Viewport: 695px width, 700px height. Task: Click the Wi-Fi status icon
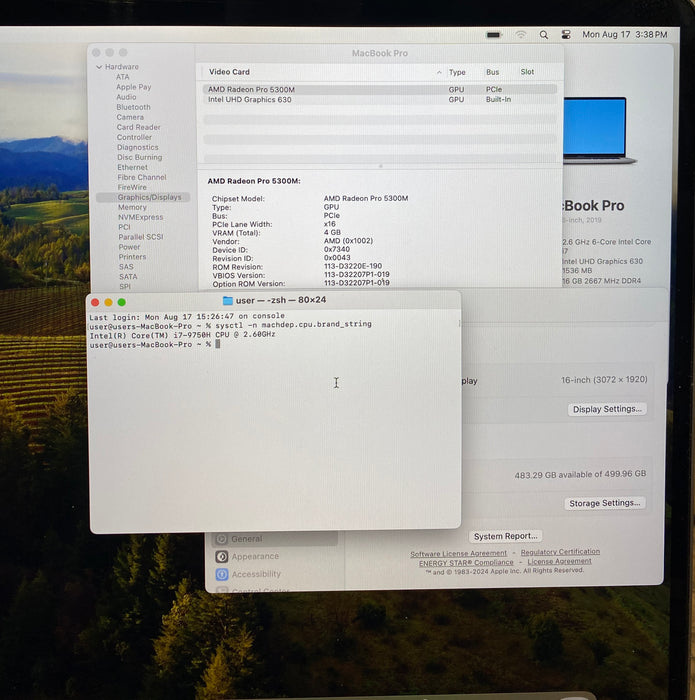520,35
